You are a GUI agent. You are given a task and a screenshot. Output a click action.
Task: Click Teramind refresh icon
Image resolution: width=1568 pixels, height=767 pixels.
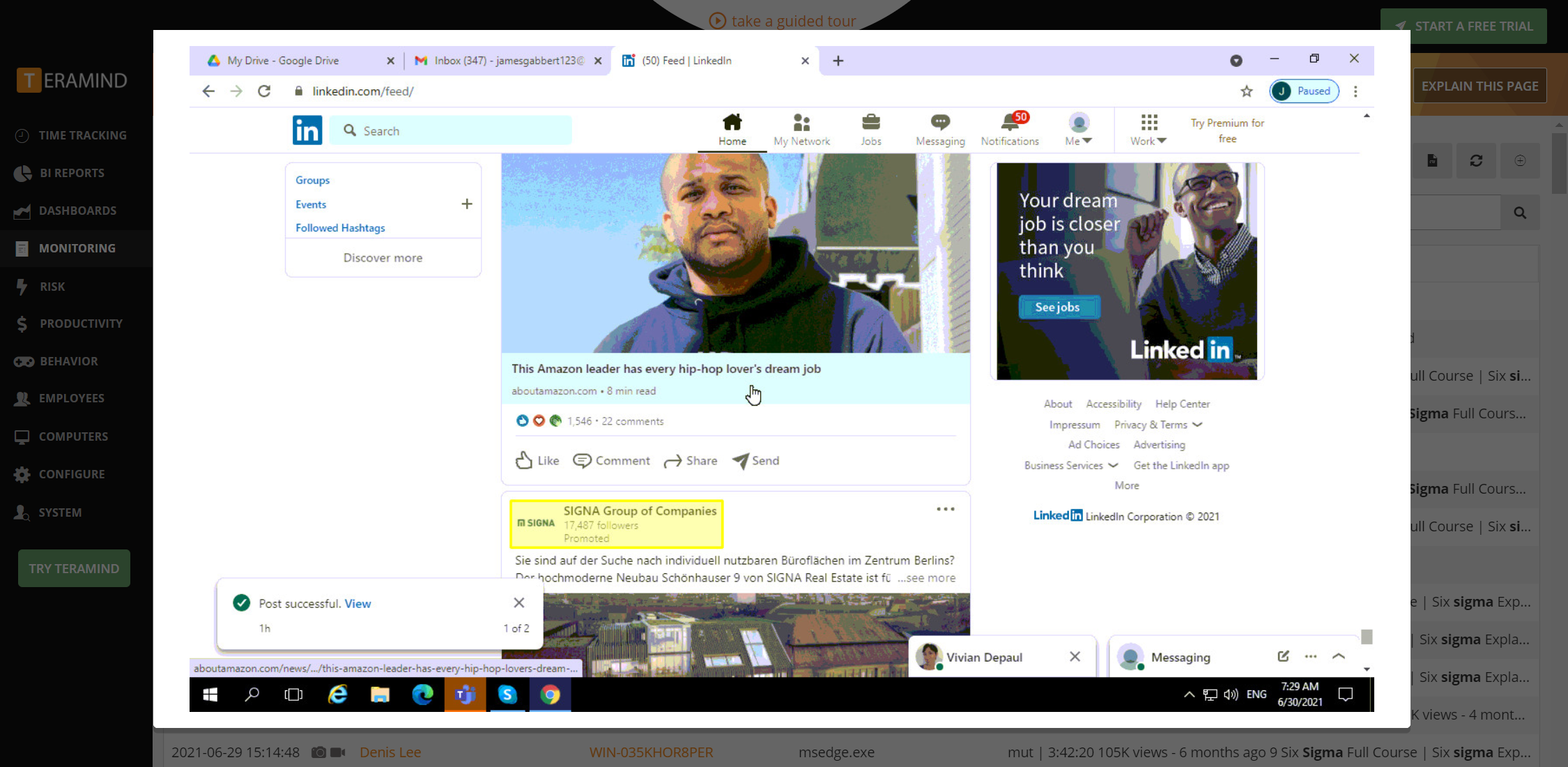1476,161
